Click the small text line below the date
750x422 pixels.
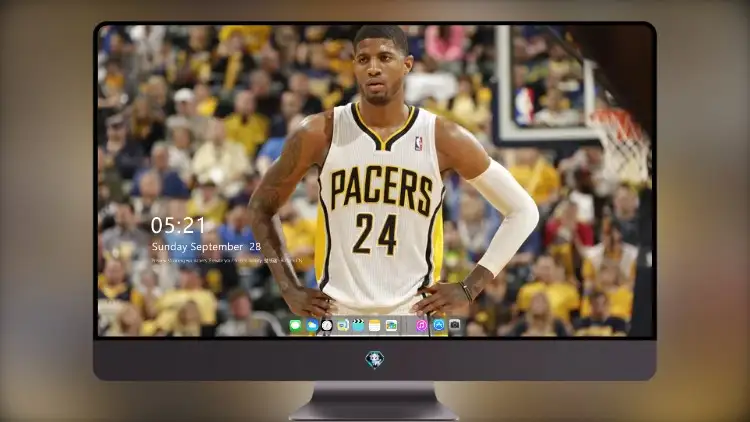point(227,261)
